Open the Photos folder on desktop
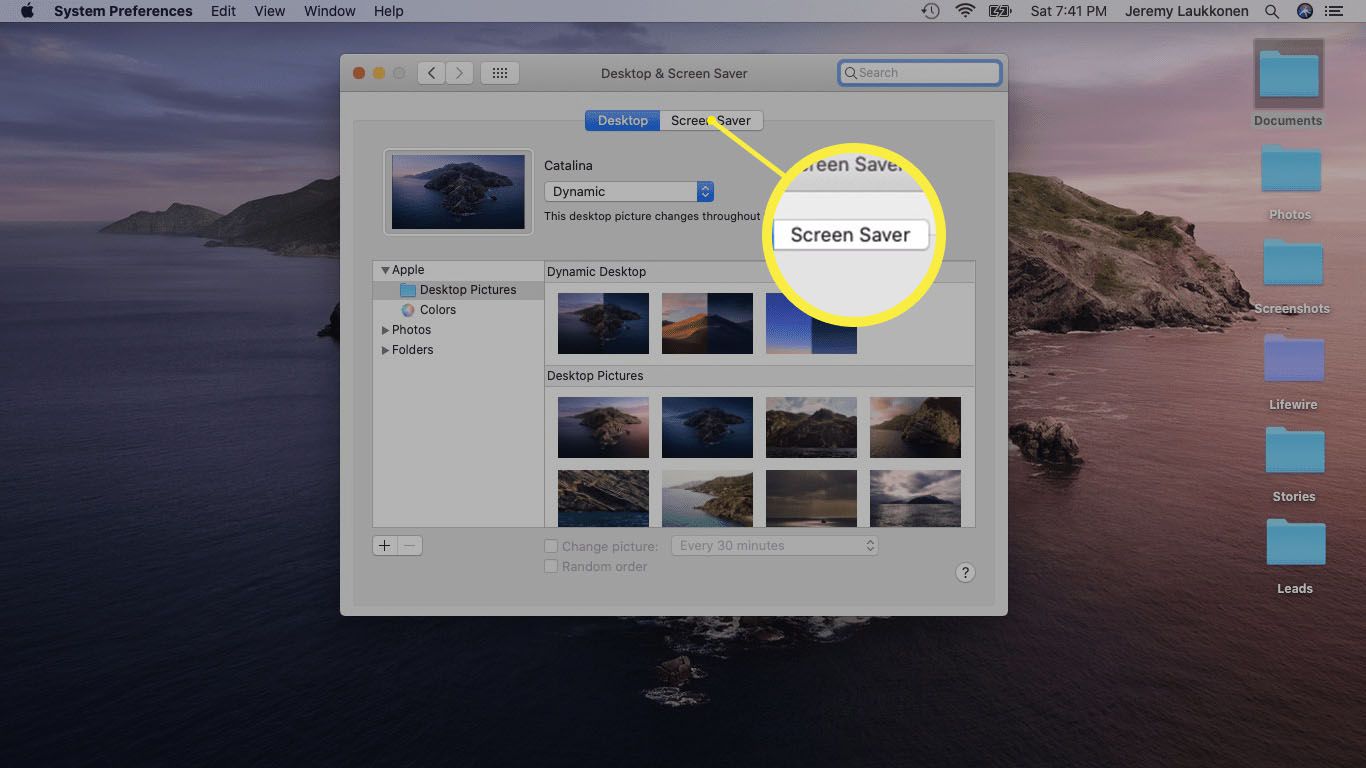Viewport: 1366px width, 768px height. tap(1290, 180)
